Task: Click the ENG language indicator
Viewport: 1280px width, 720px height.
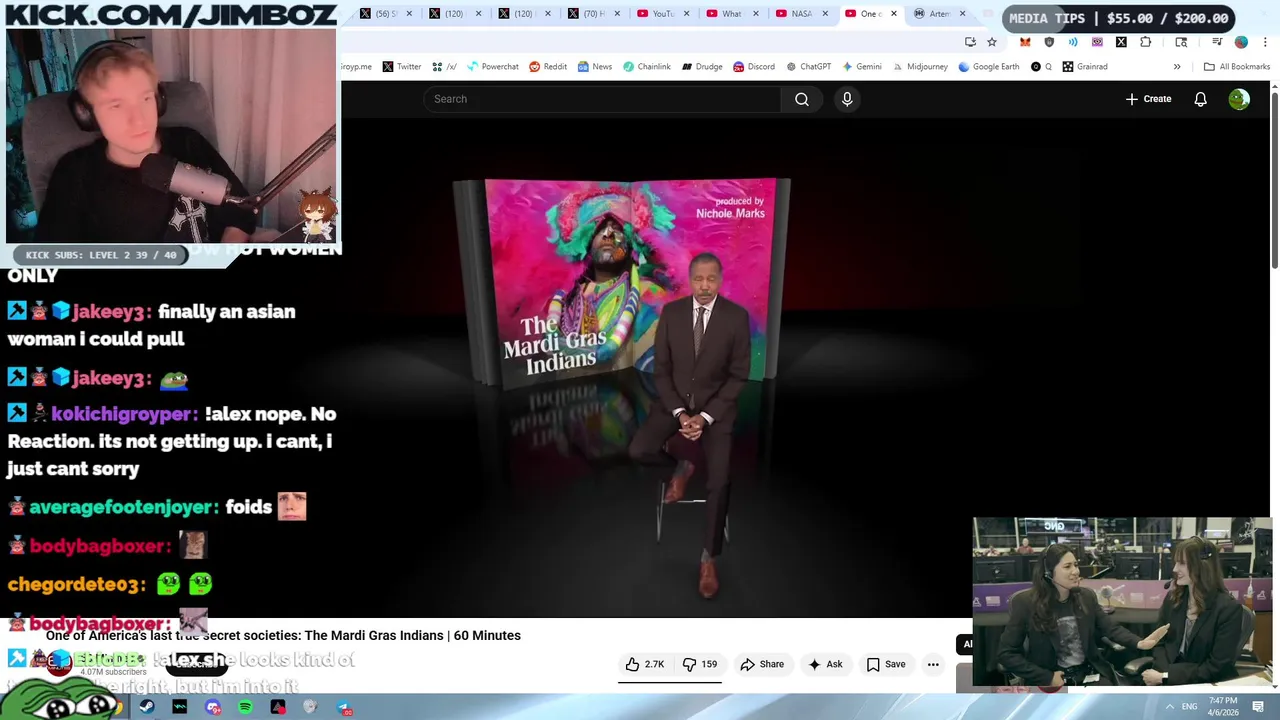Action: point(1189,707)
